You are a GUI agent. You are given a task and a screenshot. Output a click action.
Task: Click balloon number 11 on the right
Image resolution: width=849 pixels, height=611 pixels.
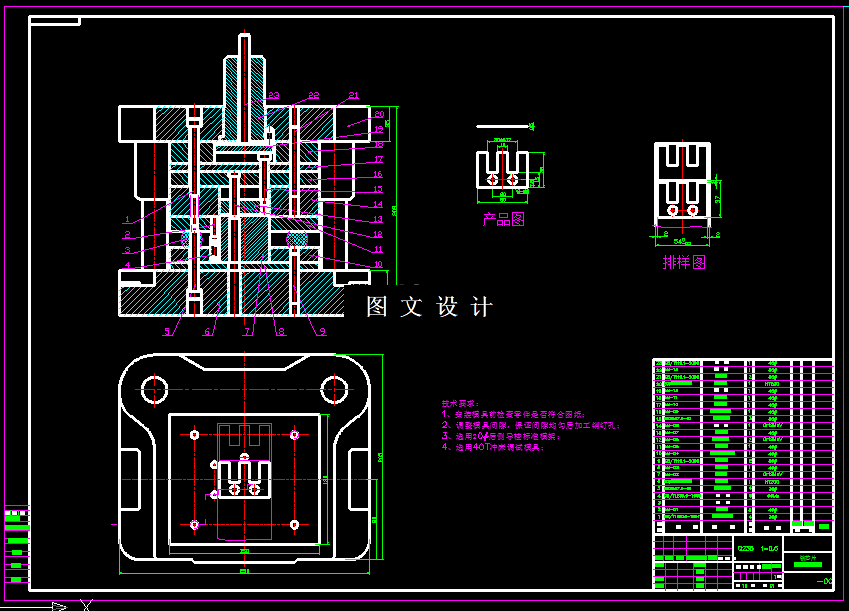378,248
